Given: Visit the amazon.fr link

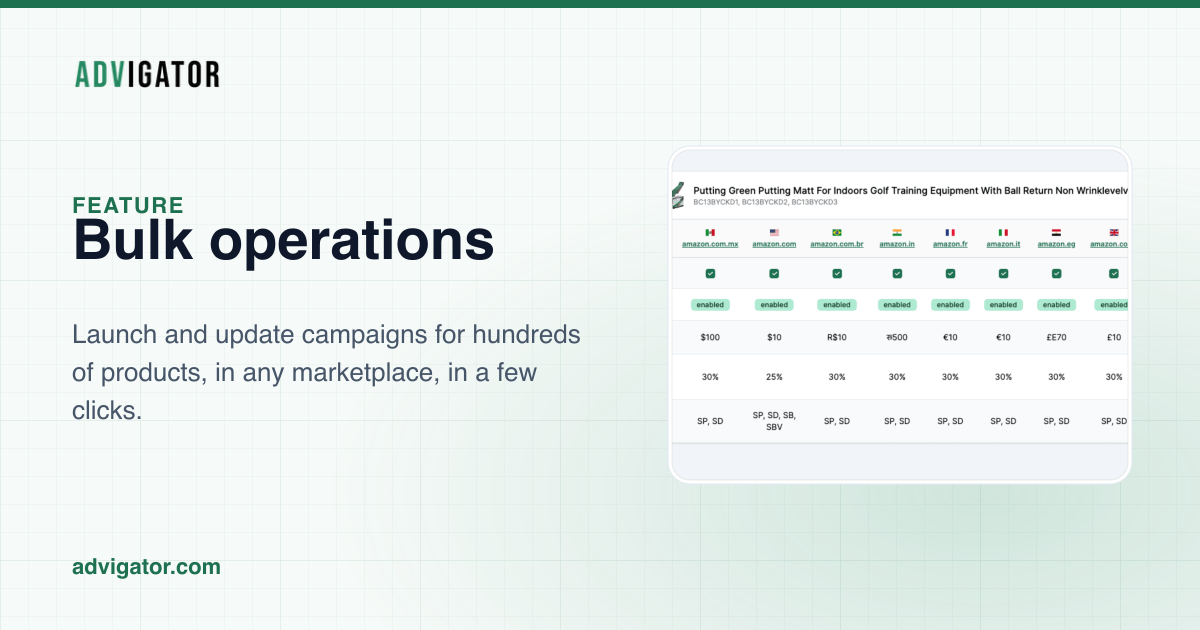Looking at the screenshot, I should [950, 244].
